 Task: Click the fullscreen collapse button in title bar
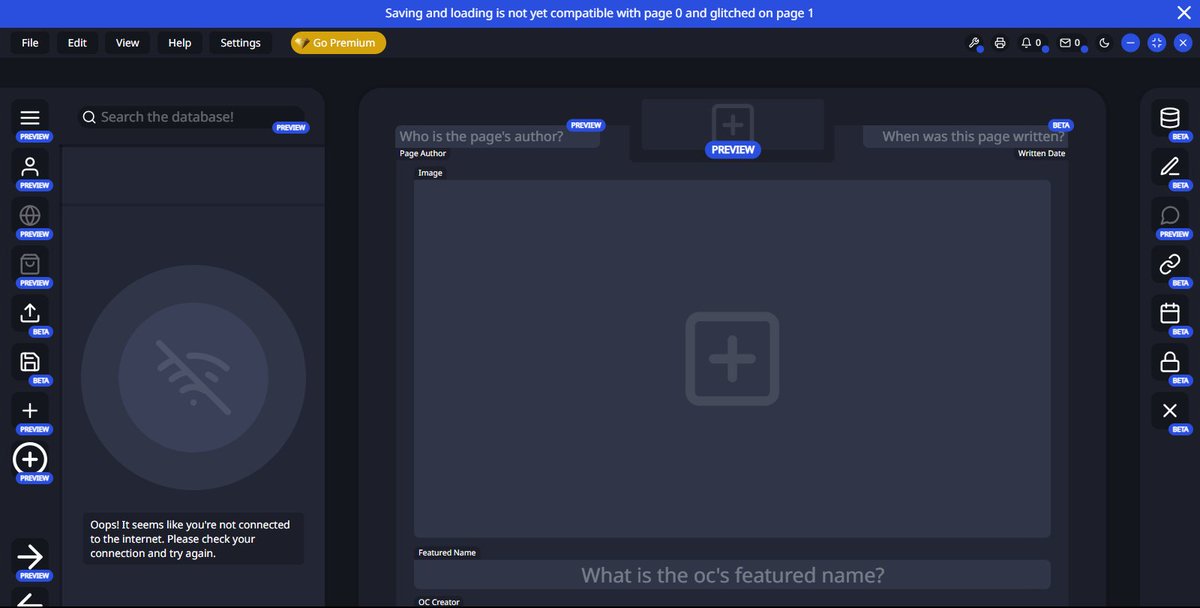click(1157, 43)
